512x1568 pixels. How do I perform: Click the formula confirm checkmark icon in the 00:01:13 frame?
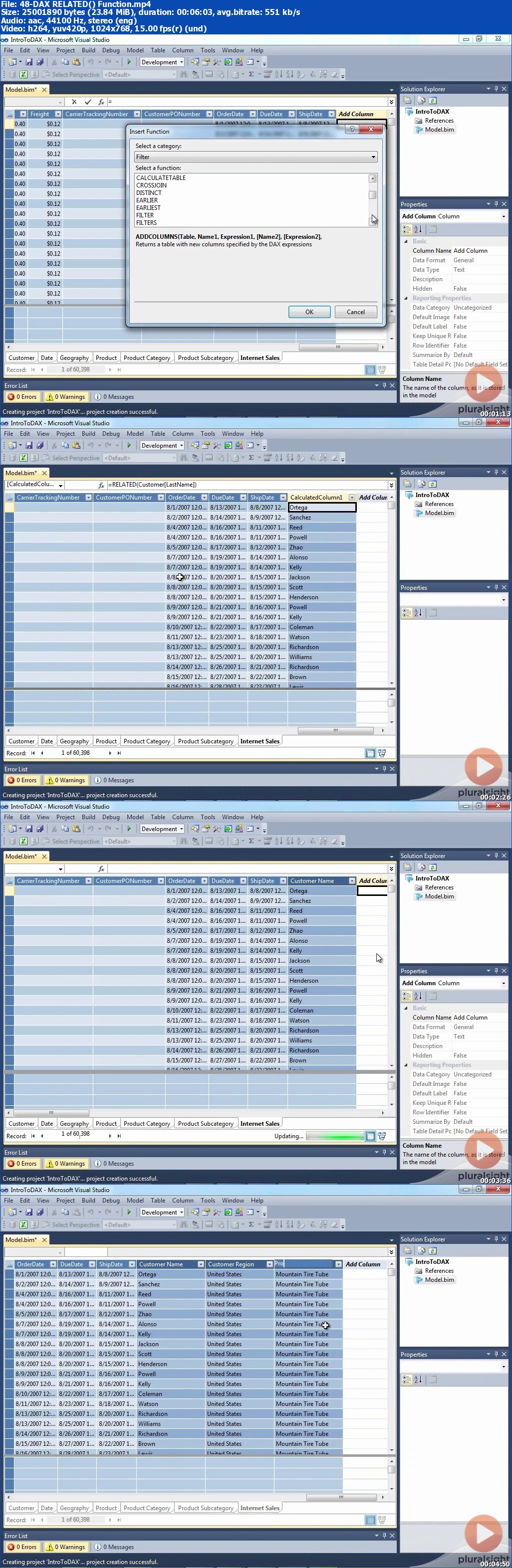pos(88,102)
